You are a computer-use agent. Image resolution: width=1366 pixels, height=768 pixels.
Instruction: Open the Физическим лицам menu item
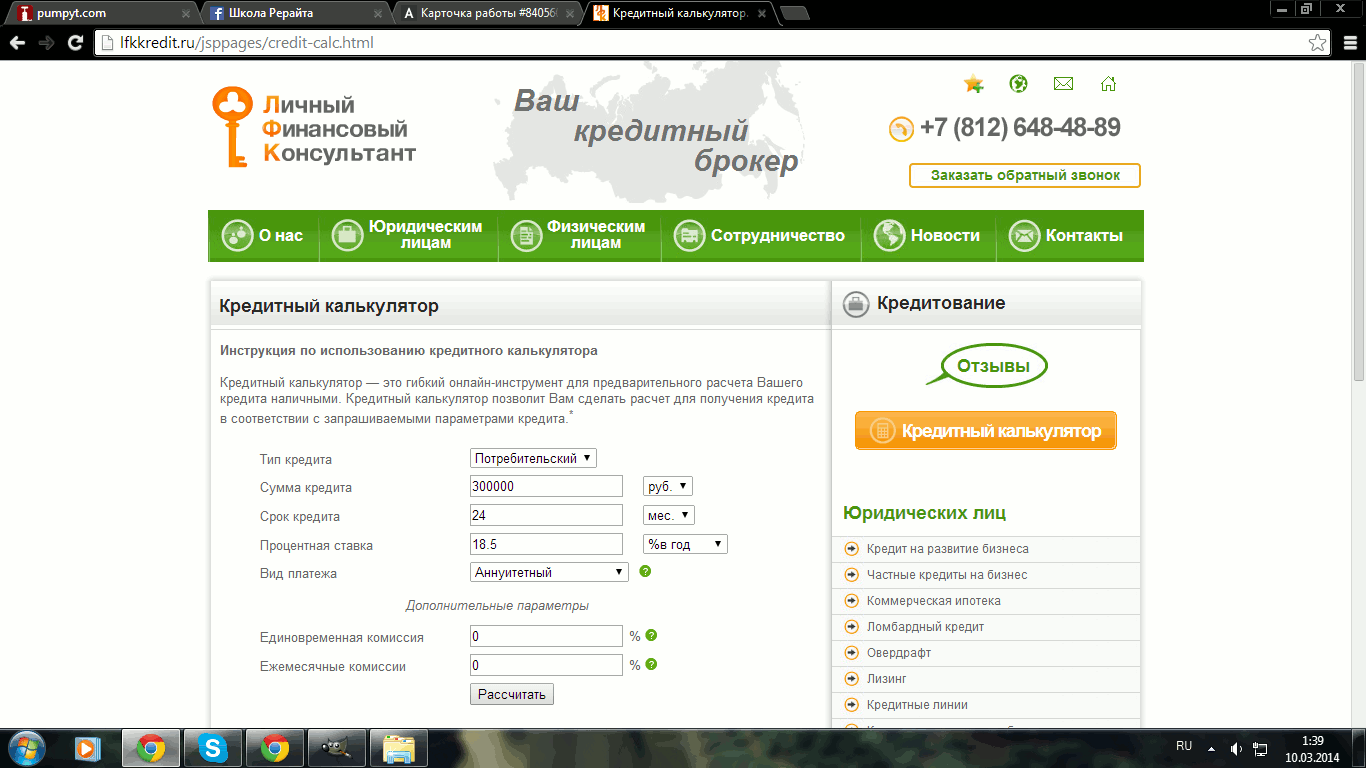pos(579,235)
